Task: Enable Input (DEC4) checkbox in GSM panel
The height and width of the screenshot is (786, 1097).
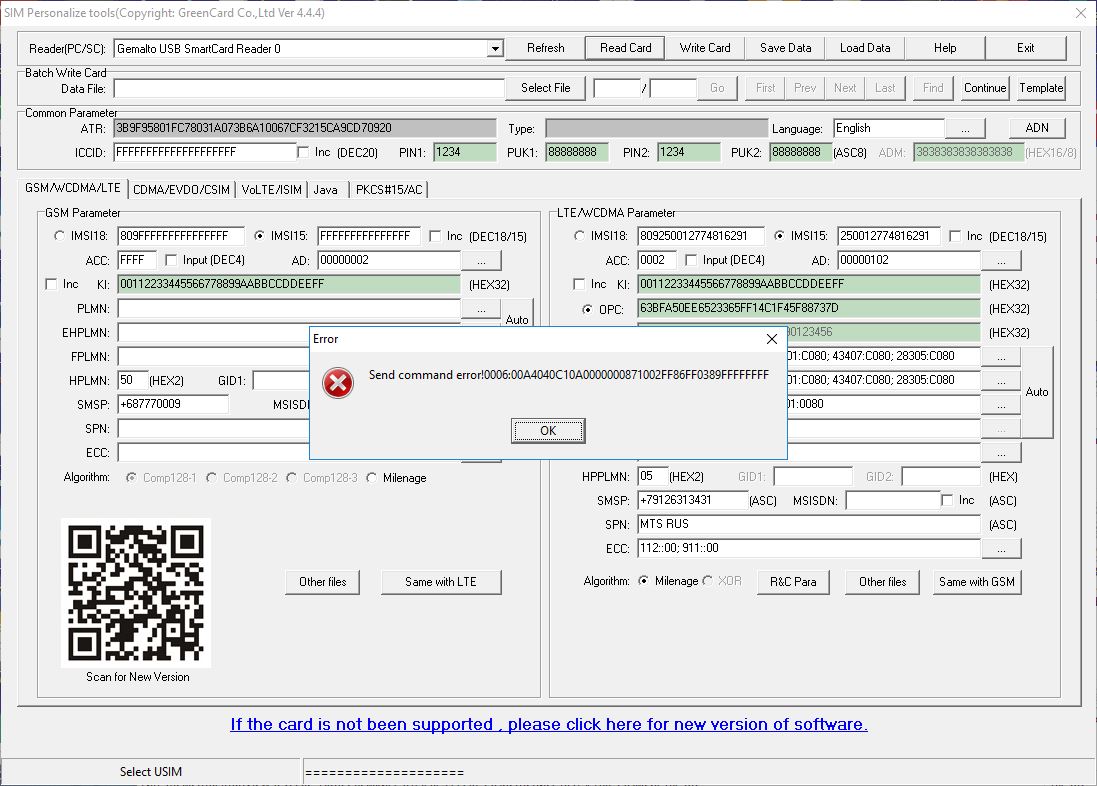Action: [x=173, y=260]
